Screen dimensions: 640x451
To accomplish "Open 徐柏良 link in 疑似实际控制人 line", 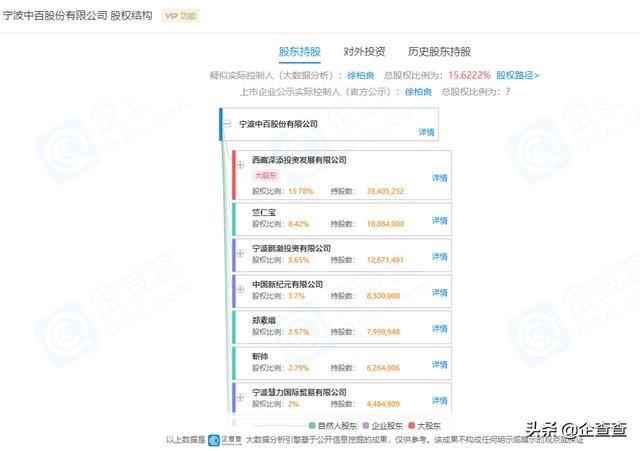I will tap(361, 76).
